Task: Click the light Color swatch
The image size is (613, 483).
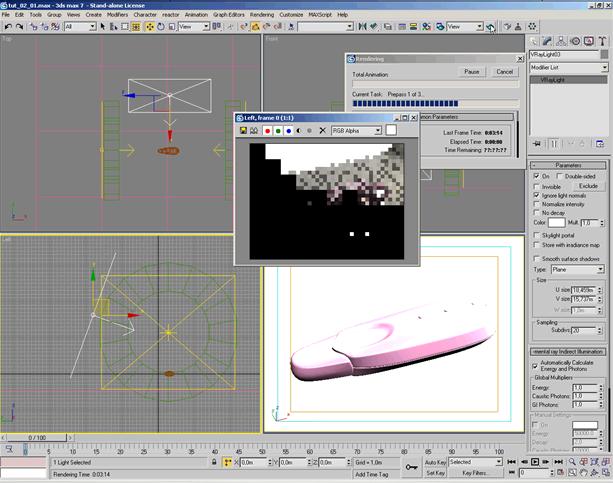Action: 556,223
